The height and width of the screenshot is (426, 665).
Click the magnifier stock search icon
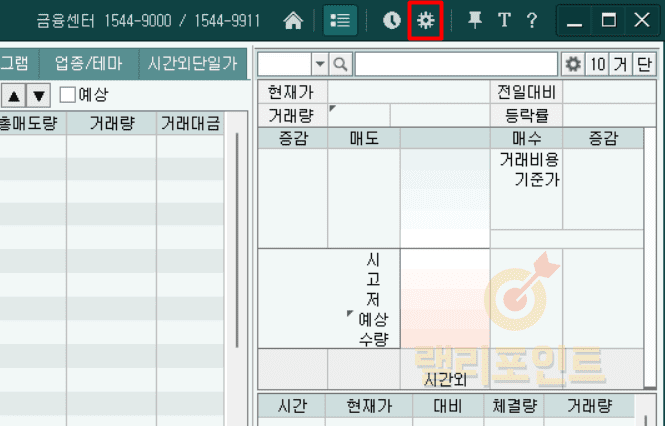click(341, 64)
